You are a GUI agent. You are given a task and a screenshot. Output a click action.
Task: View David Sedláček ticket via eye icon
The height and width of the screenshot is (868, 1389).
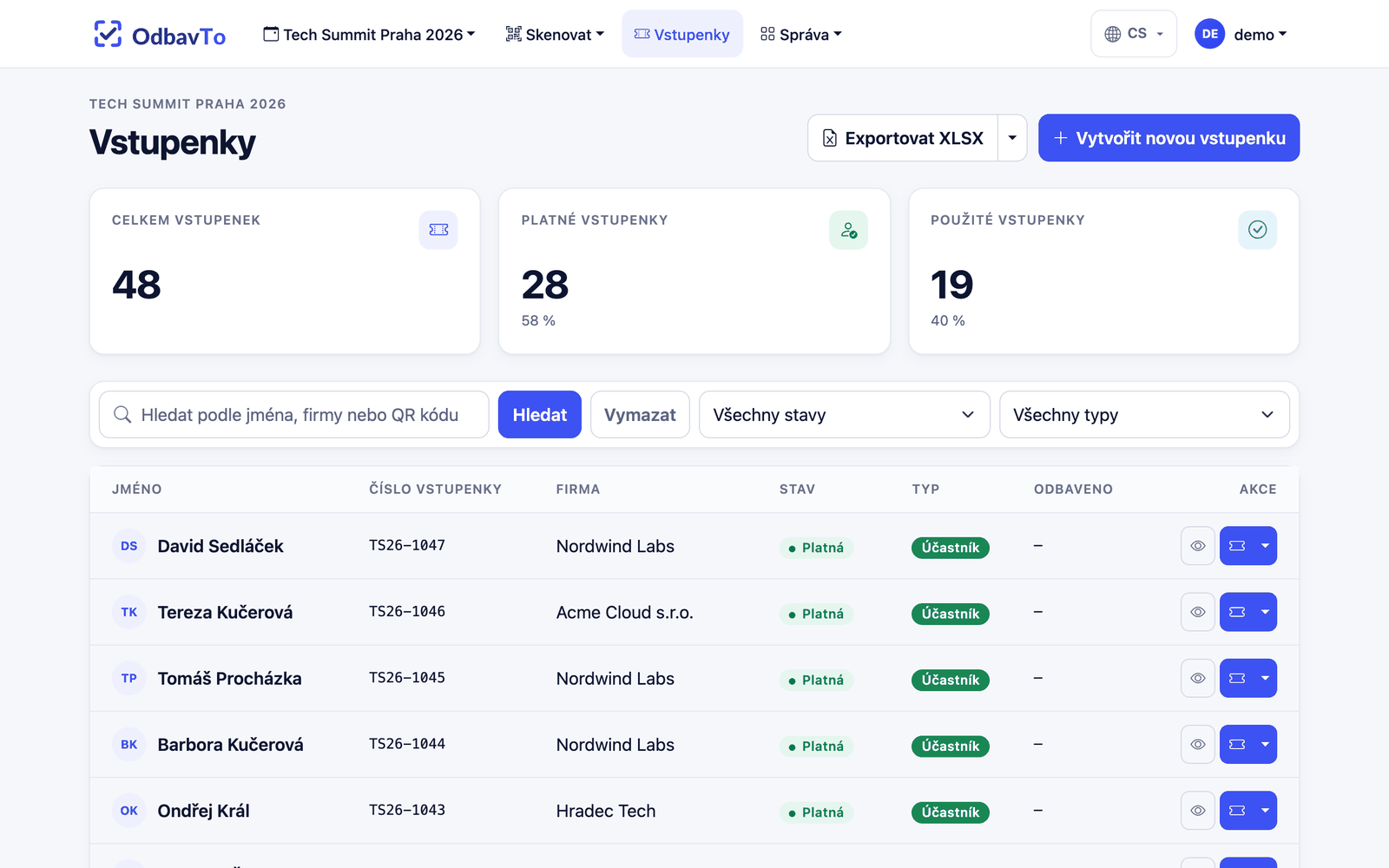[x=1198, y=546]
